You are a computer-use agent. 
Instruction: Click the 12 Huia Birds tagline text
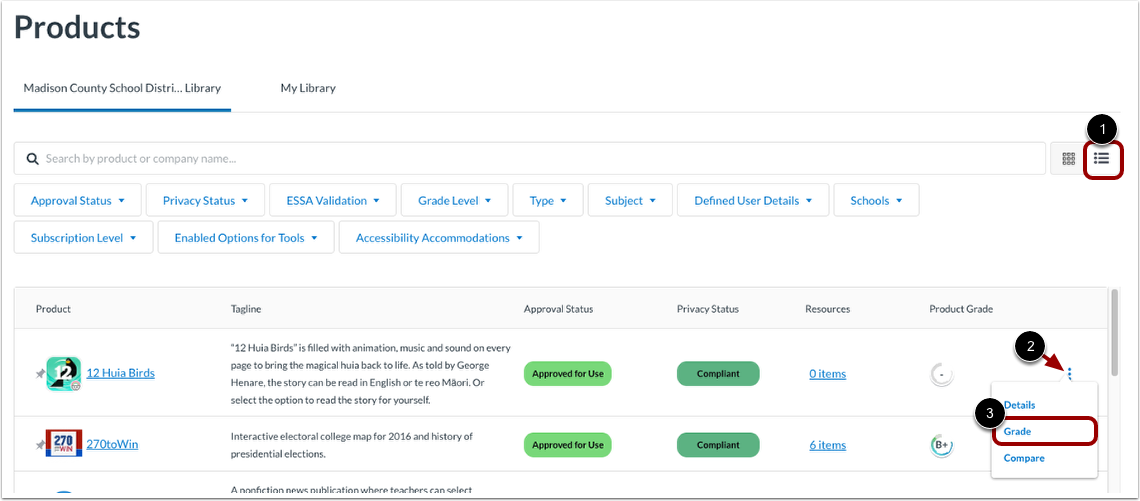371,374
